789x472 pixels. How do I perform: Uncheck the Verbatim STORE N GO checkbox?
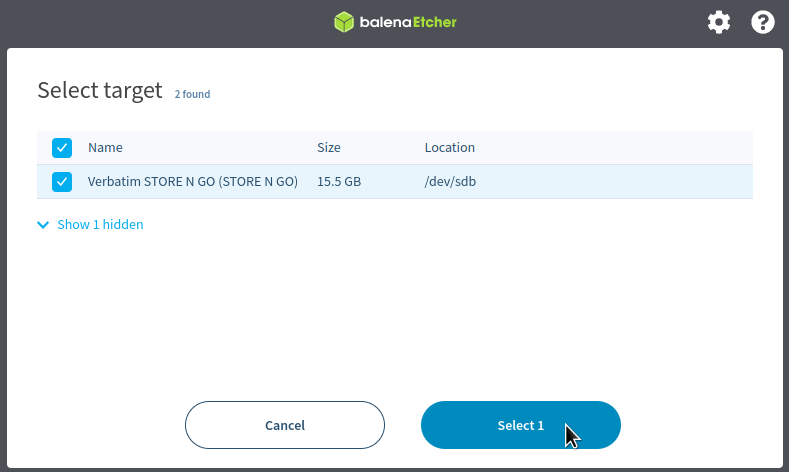[x=62, y=182]
